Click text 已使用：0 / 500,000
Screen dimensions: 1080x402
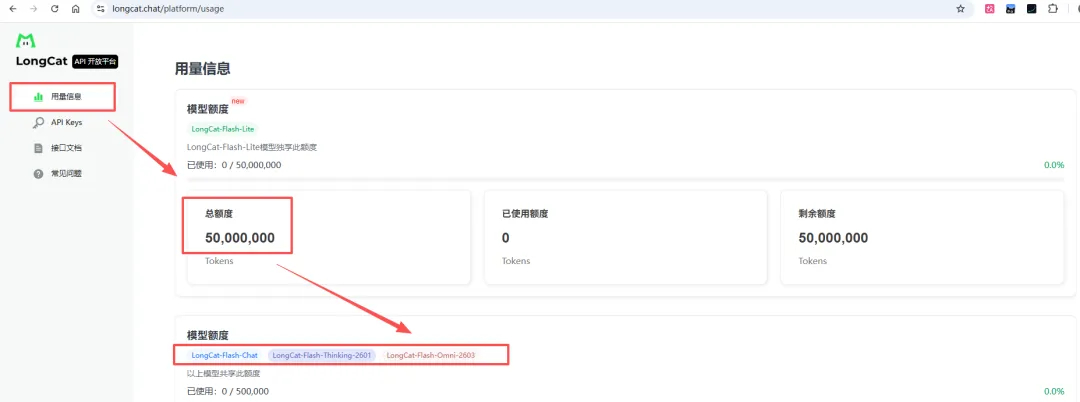[x=228, y=391]
